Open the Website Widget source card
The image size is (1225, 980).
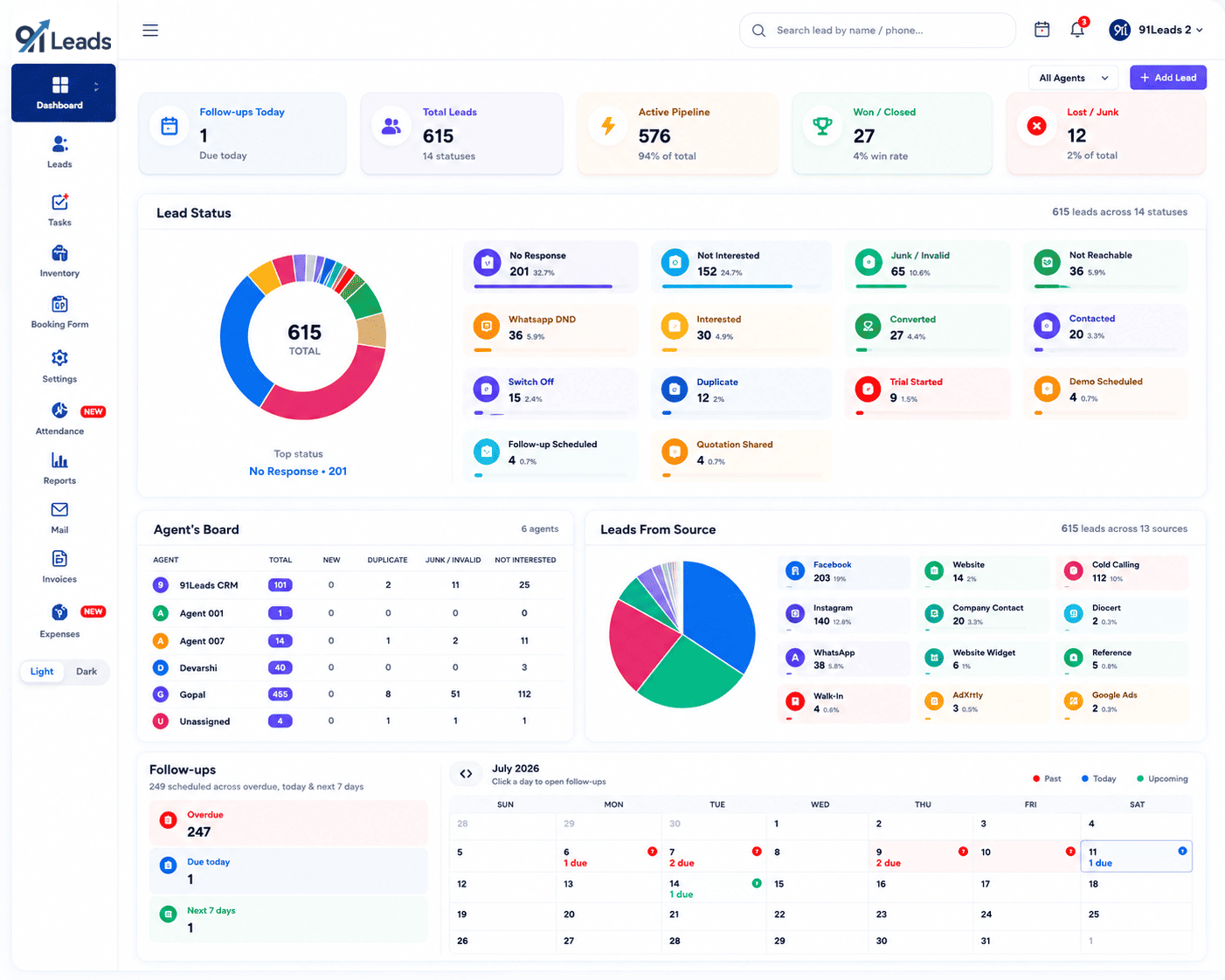(982, 659)
